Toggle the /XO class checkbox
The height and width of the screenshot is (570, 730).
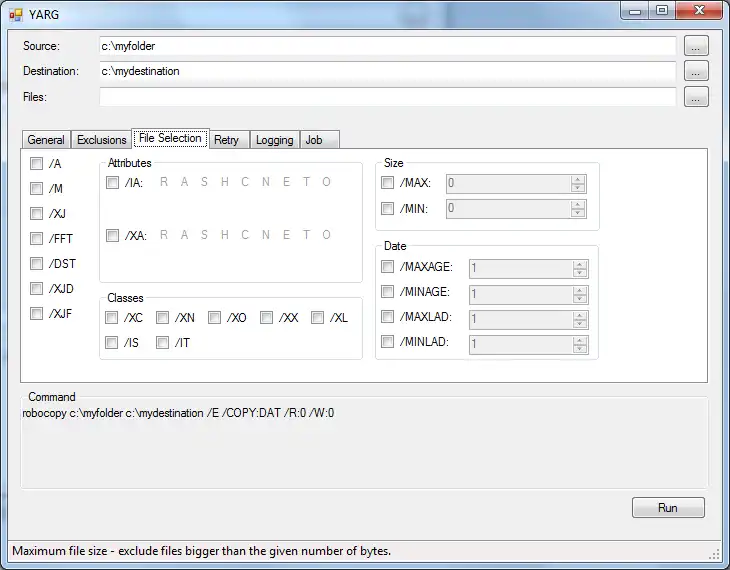[x=214, y=318]
